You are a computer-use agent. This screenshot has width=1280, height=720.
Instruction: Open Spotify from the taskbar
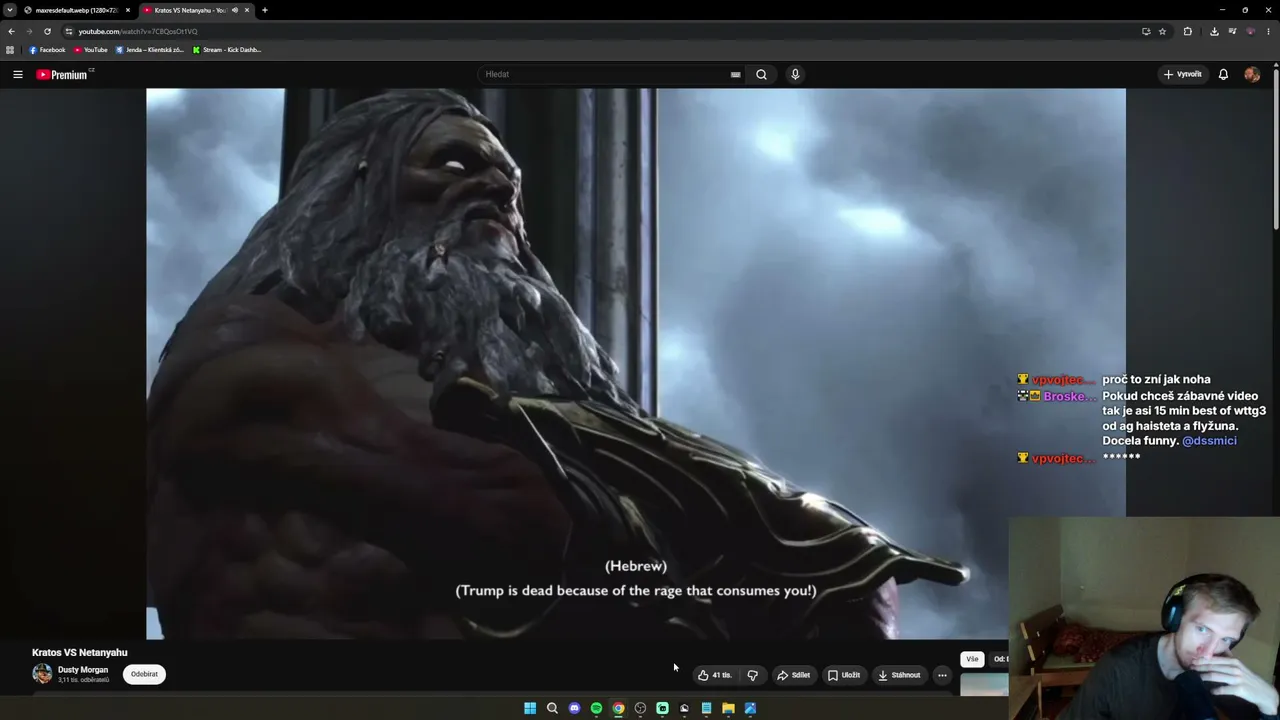click(x=596, y=708)
